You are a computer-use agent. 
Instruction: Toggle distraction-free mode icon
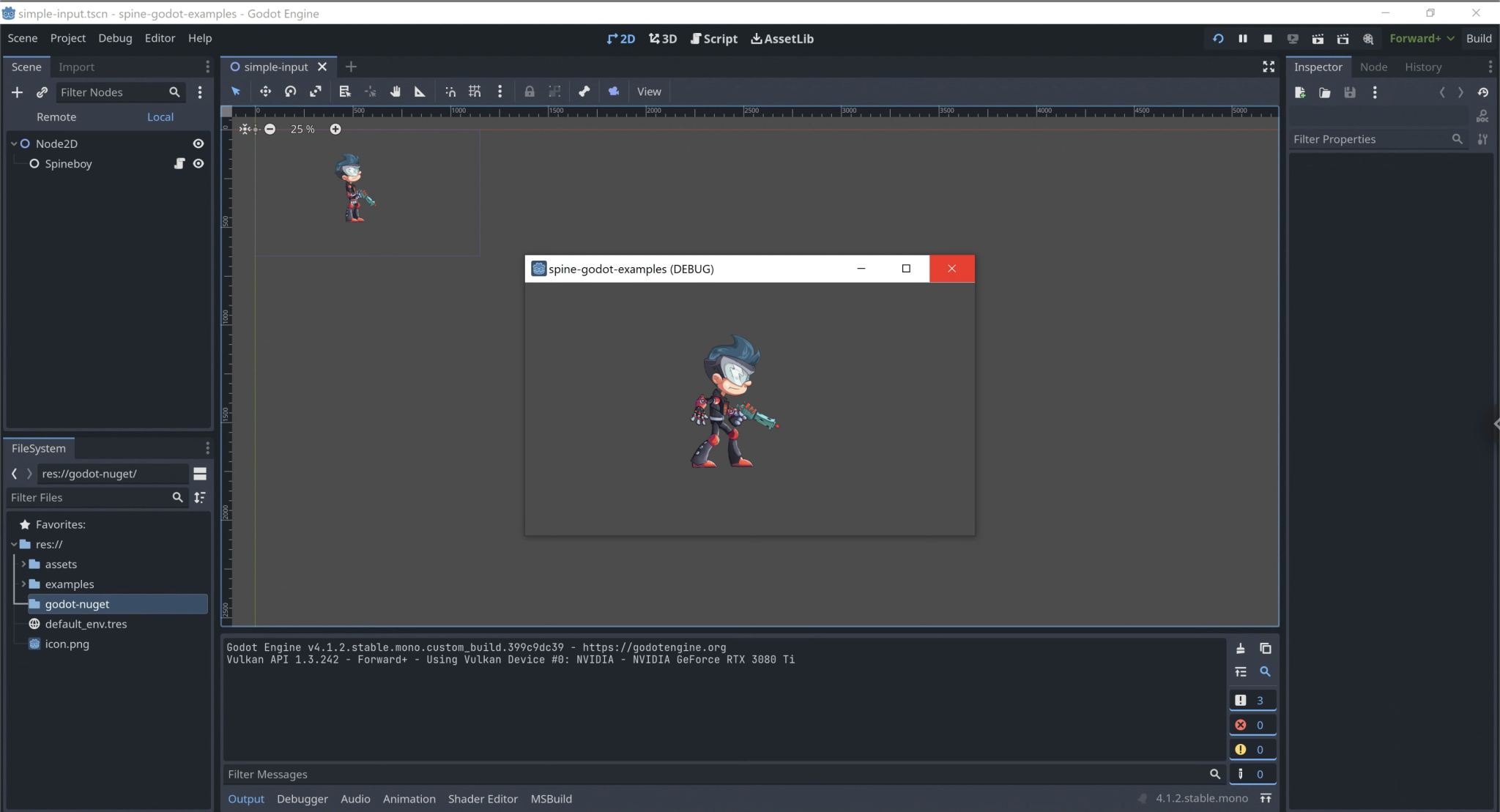pyautogui.click(x=1269, y=67)
